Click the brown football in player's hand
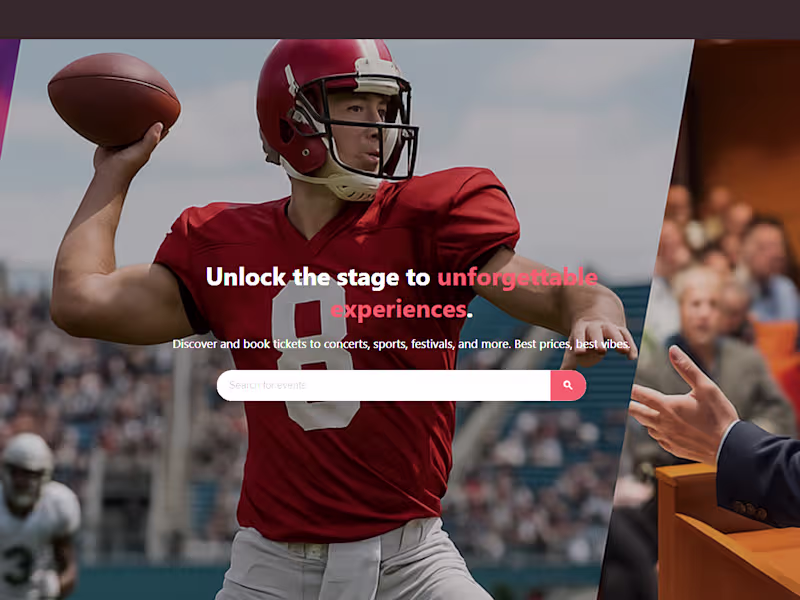The height and width of the screenshot is (600, 800). pyautogui.click(x=114, y=100)
